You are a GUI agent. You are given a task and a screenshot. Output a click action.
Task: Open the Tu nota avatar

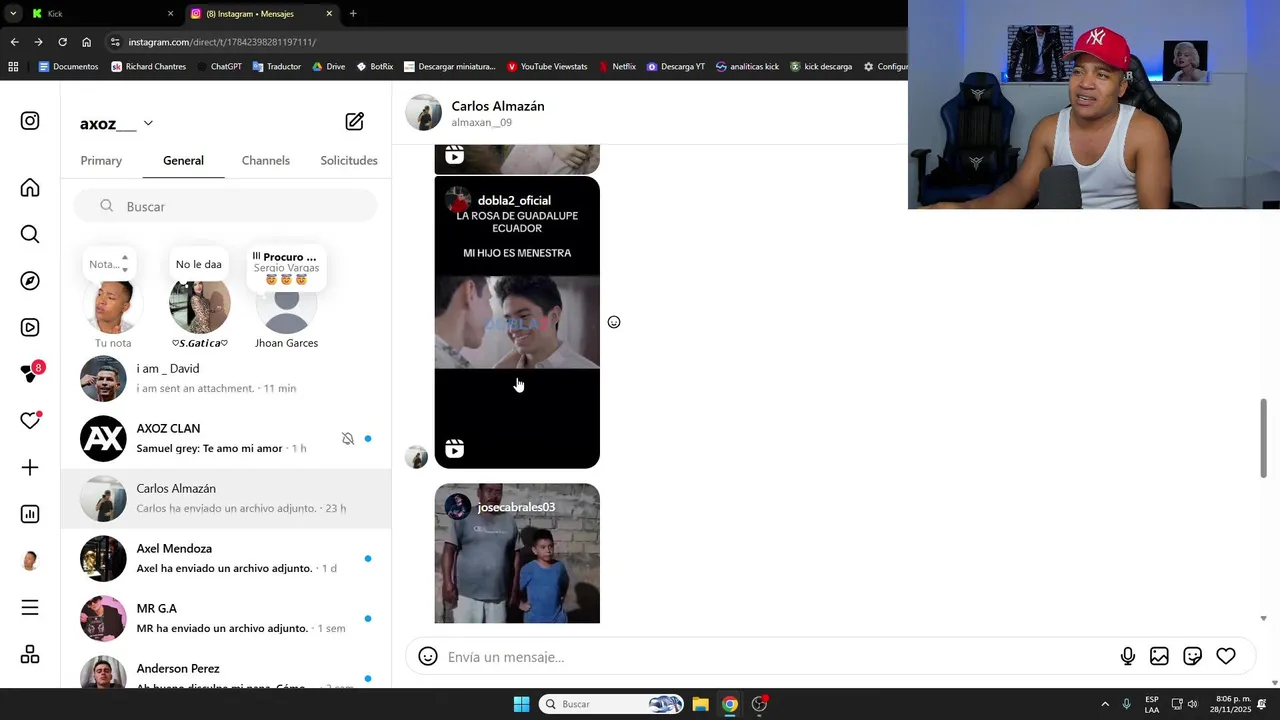coord(113,304)
